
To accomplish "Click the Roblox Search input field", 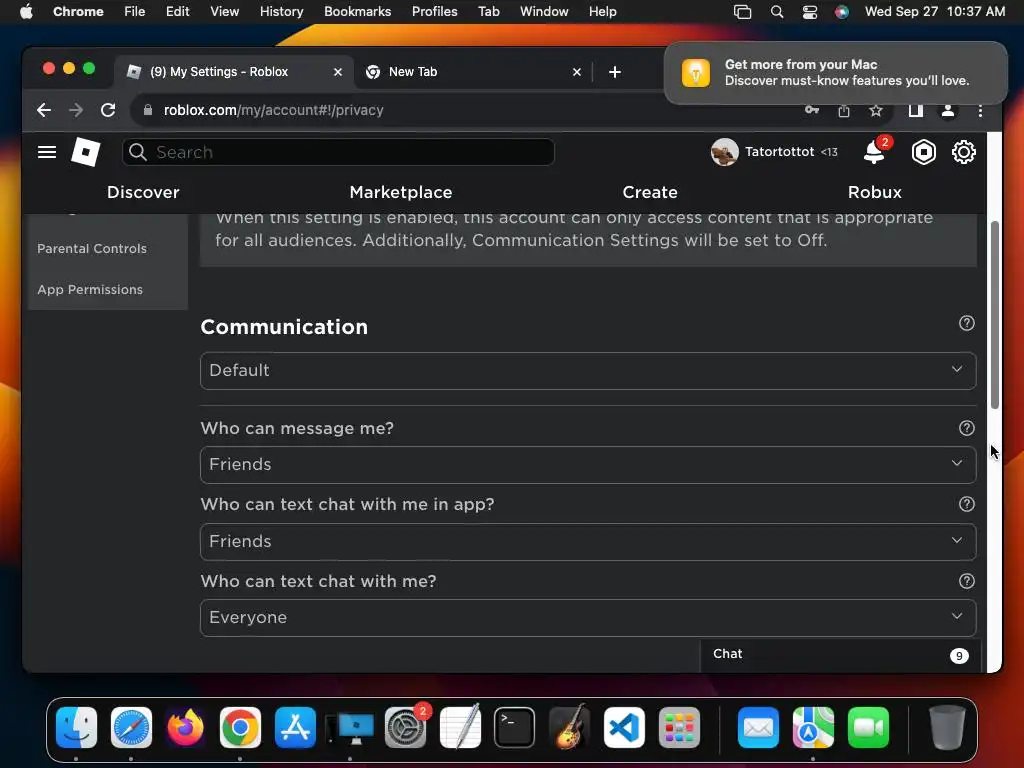I will tap(338, 152).
